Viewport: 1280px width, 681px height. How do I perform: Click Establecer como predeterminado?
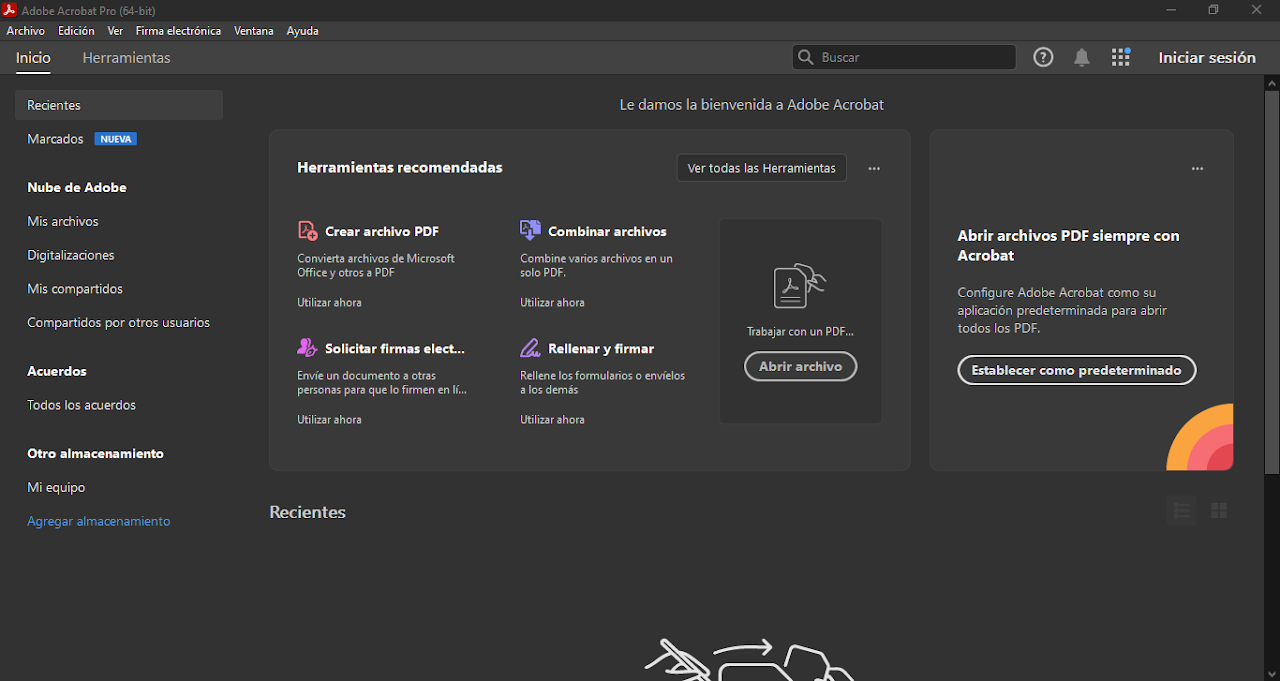[1076, 370]
